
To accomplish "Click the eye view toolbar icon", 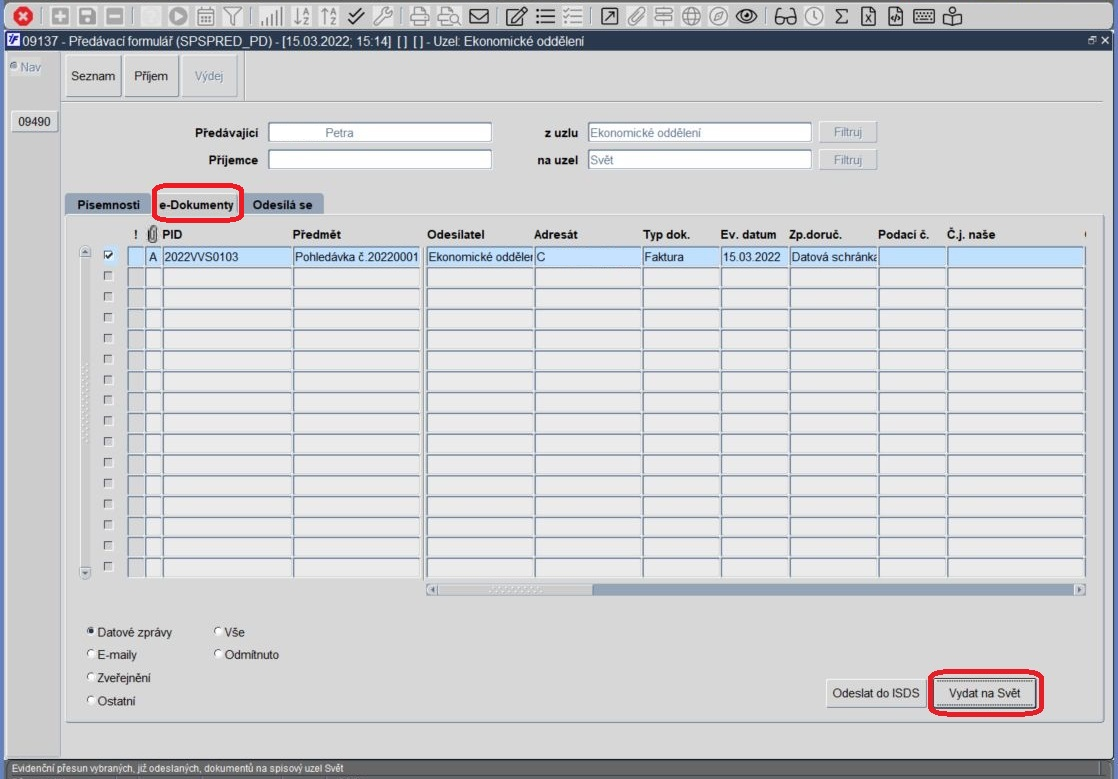I will (746, 16).
